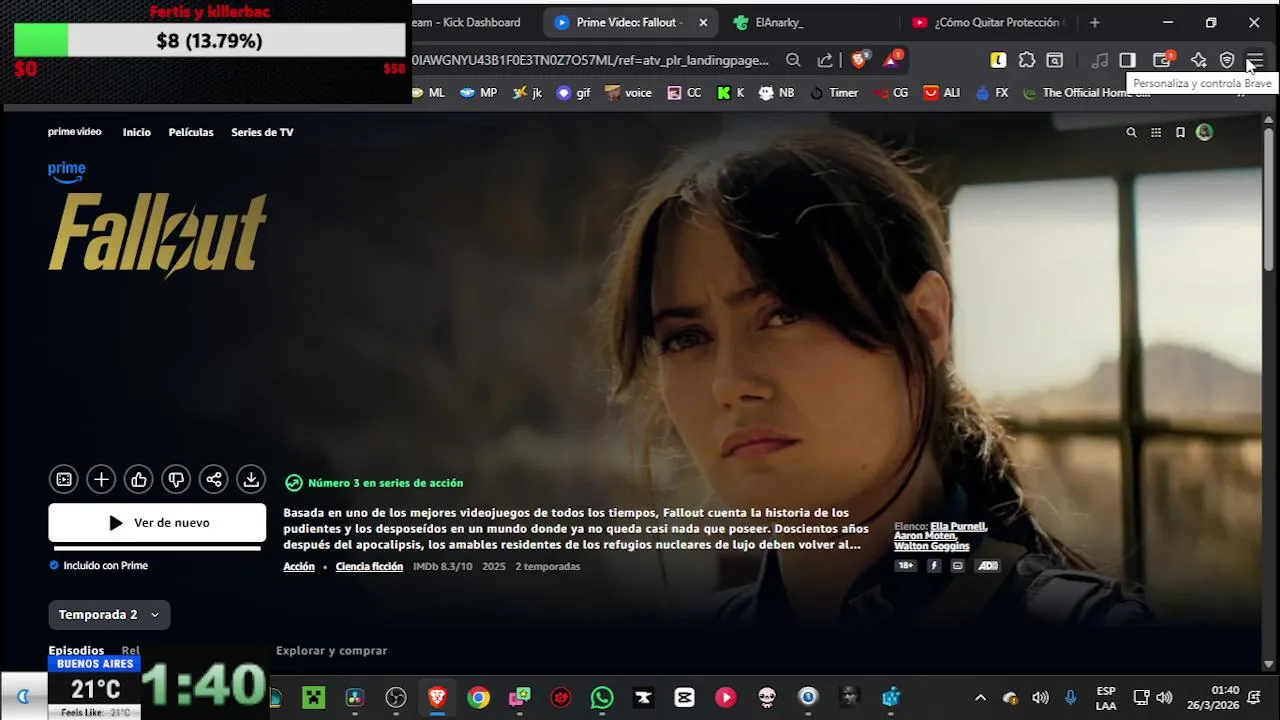Image resolution: width=1280 pixels, height=720 pixels.
Task: Open Minecraft icon in the taskbar
Action: tap(315, 697)
